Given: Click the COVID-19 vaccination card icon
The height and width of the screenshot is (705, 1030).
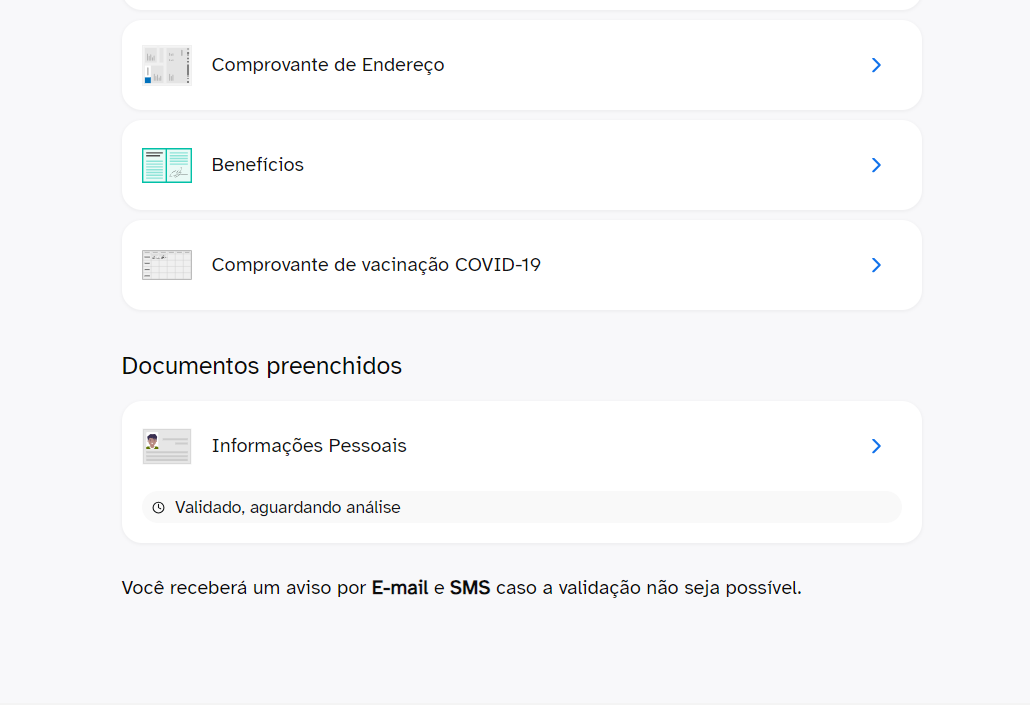Looking at the screenshot, I should tap(166, 265).
